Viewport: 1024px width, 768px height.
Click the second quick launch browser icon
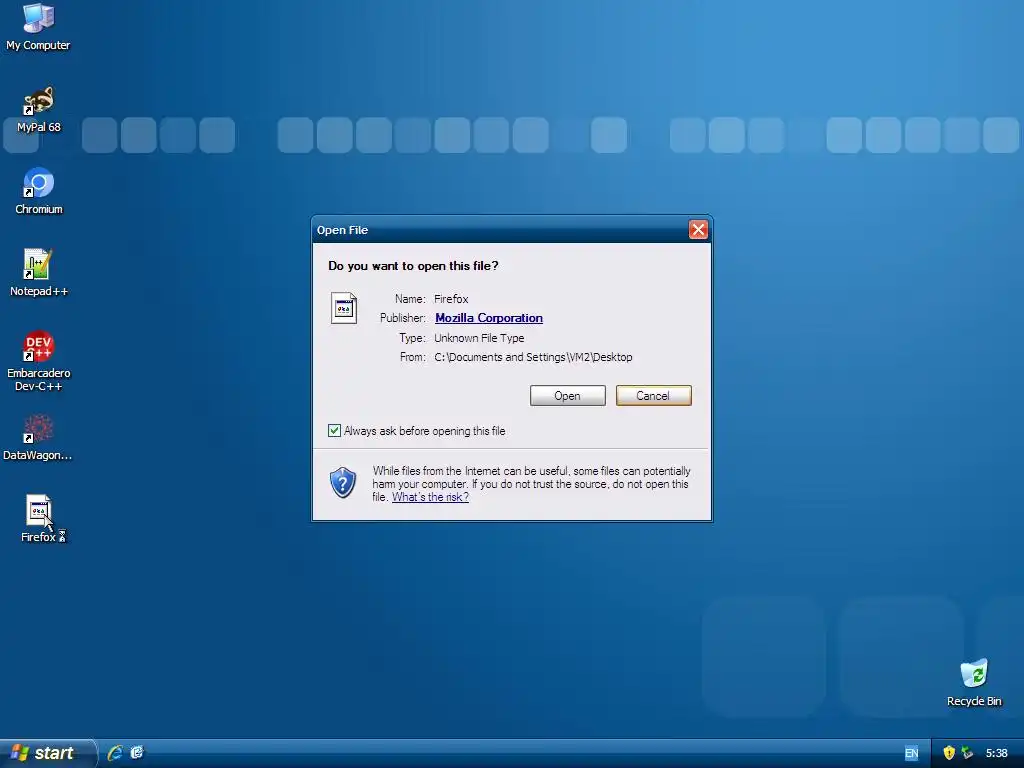click(137, 753)
